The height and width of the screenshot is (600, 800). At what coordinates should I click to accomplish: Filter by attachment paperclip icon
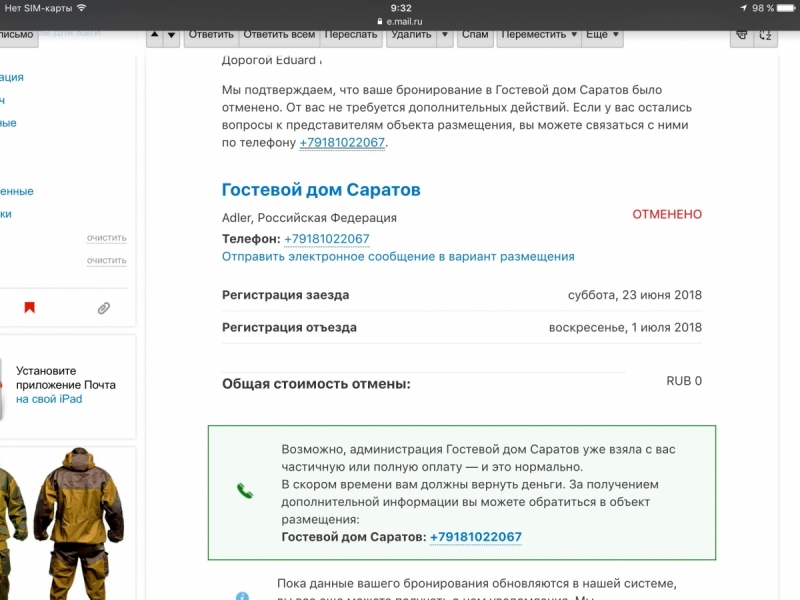tap(103, 308)
